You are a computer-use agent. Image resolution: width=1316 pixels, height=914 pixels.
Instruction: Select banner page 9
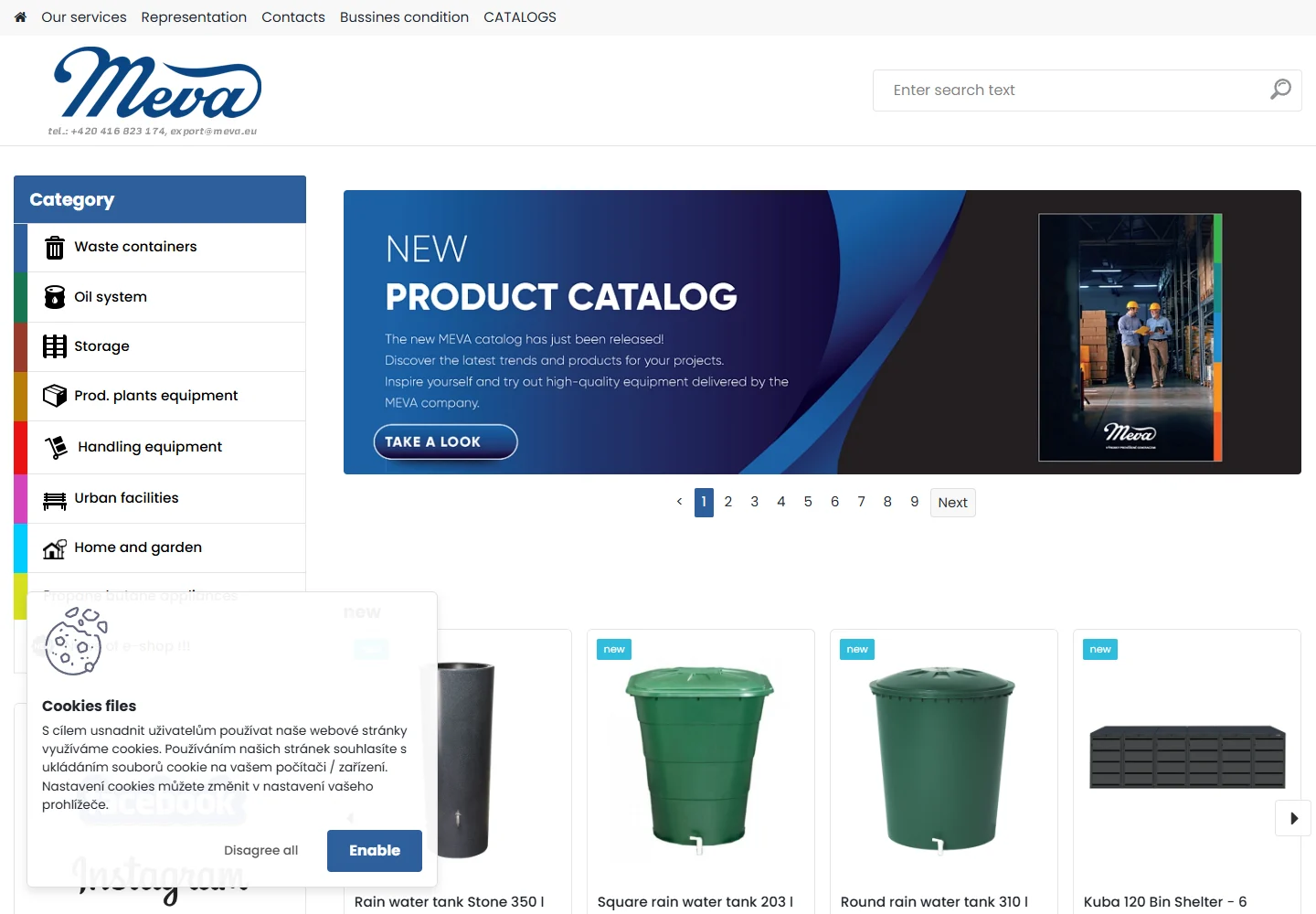pos(914,502)
